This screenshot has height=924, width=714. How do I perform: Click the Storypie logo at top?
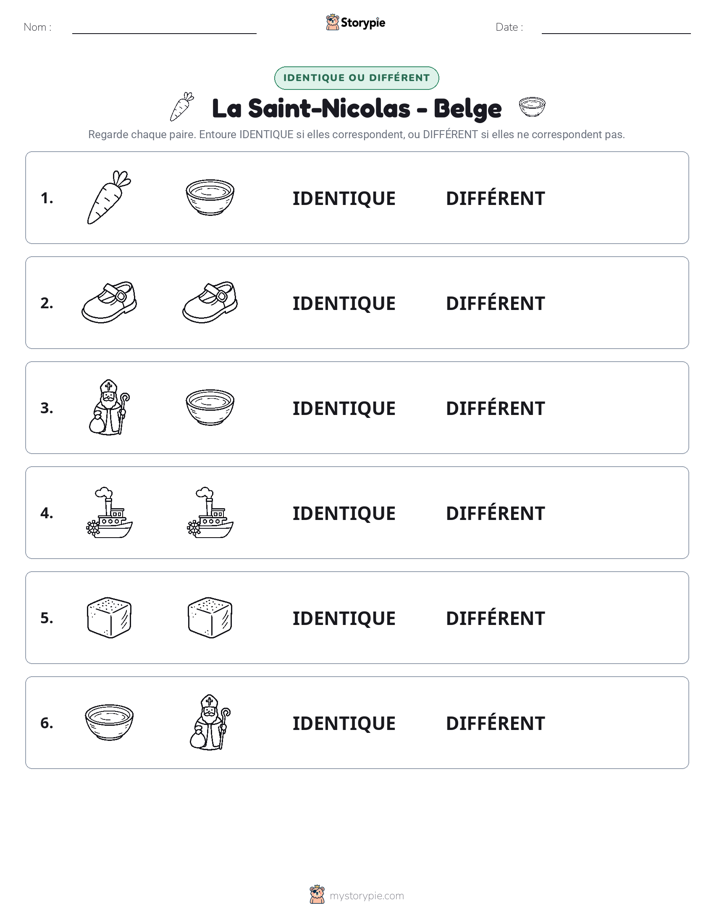click(x=355, y=22)
